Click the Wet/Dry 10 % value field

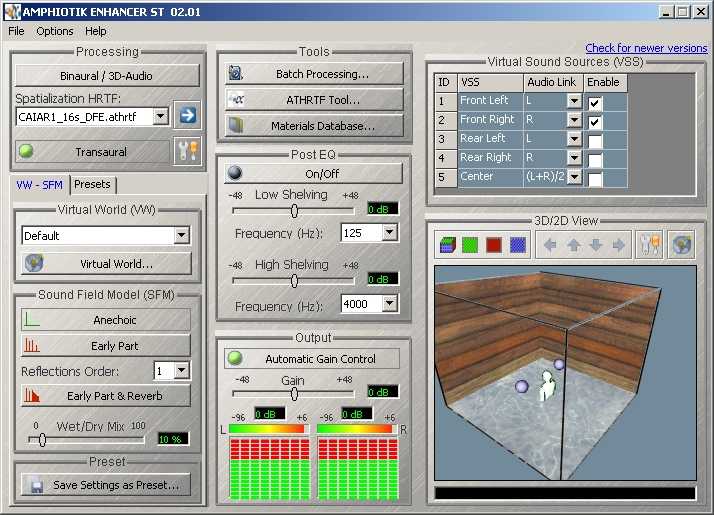click(173, 439)
